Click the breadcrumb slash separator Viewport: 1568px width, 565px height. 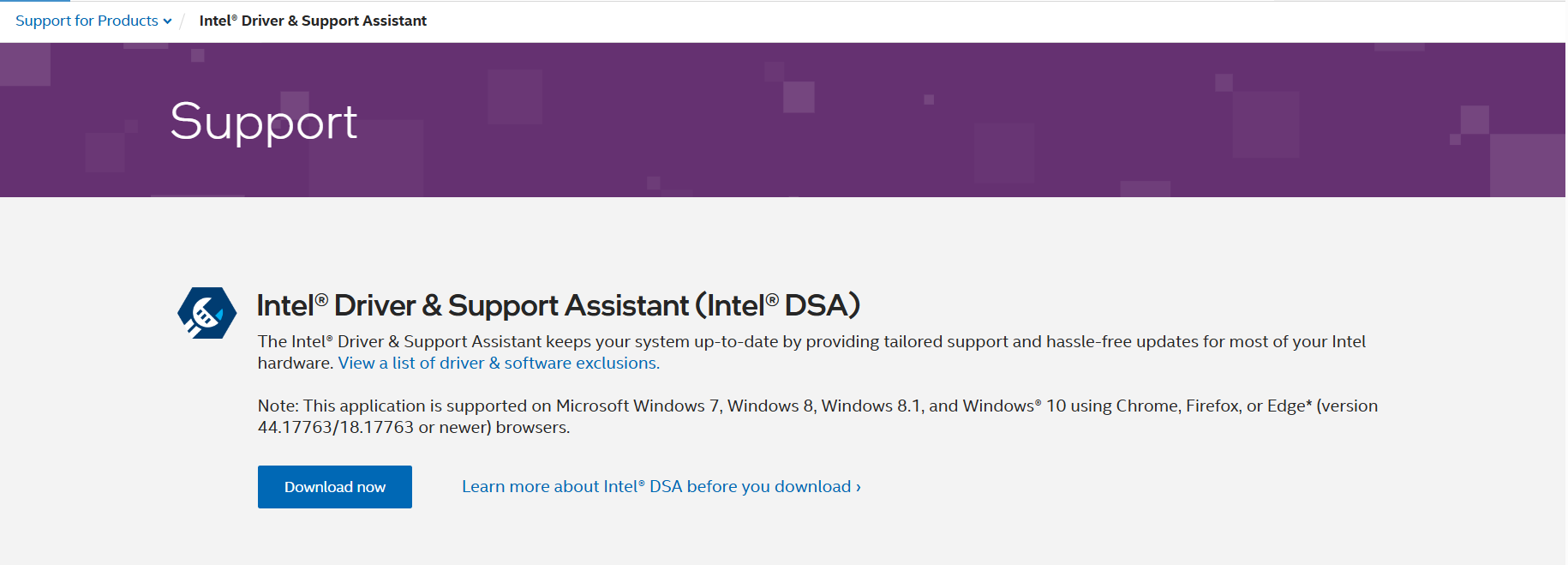pos(183,21)
